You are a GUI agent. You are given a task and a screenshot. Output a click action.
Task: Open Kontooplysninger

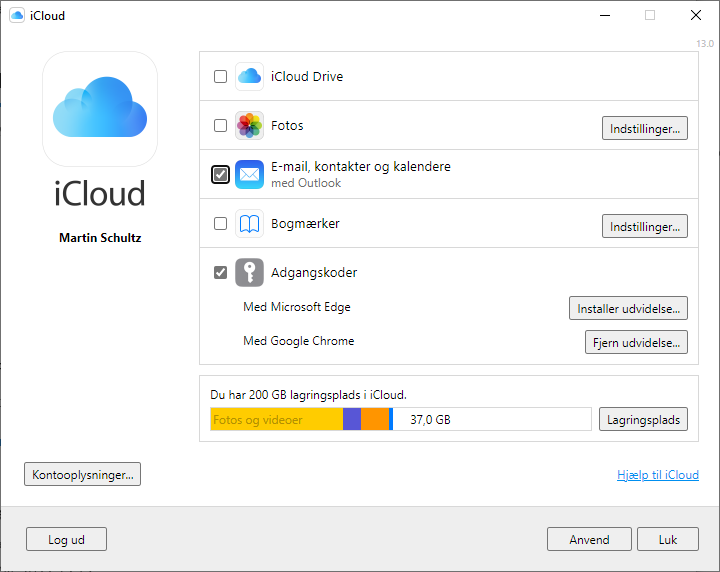point(83,474)
